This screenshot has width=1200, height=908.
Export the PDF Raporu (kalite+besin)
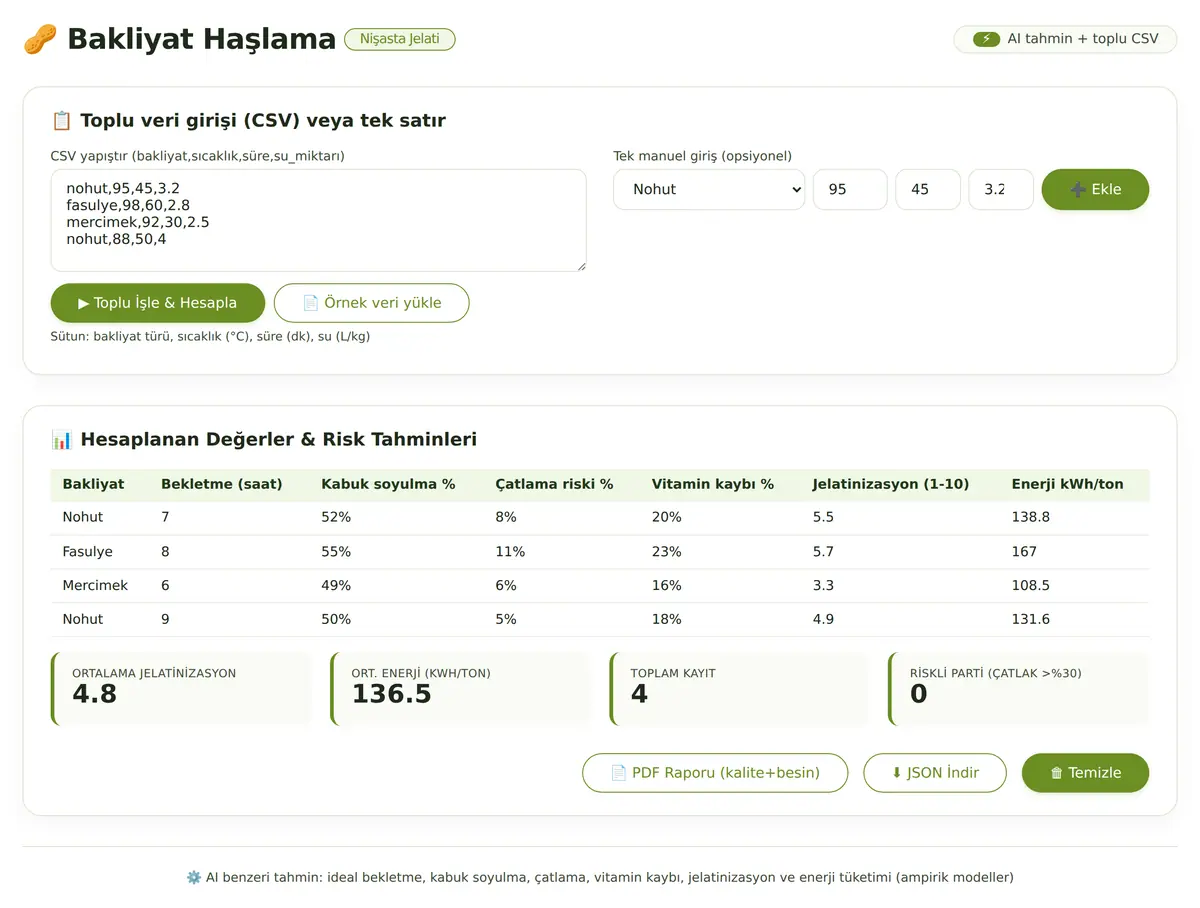click(715, 773)
